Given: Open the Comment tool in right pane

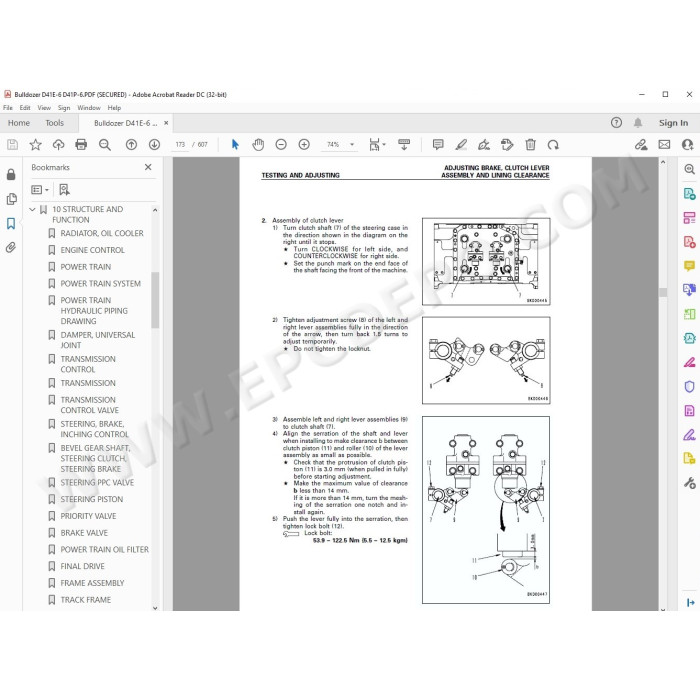Looking at the screenshot, I should [689, 266].
